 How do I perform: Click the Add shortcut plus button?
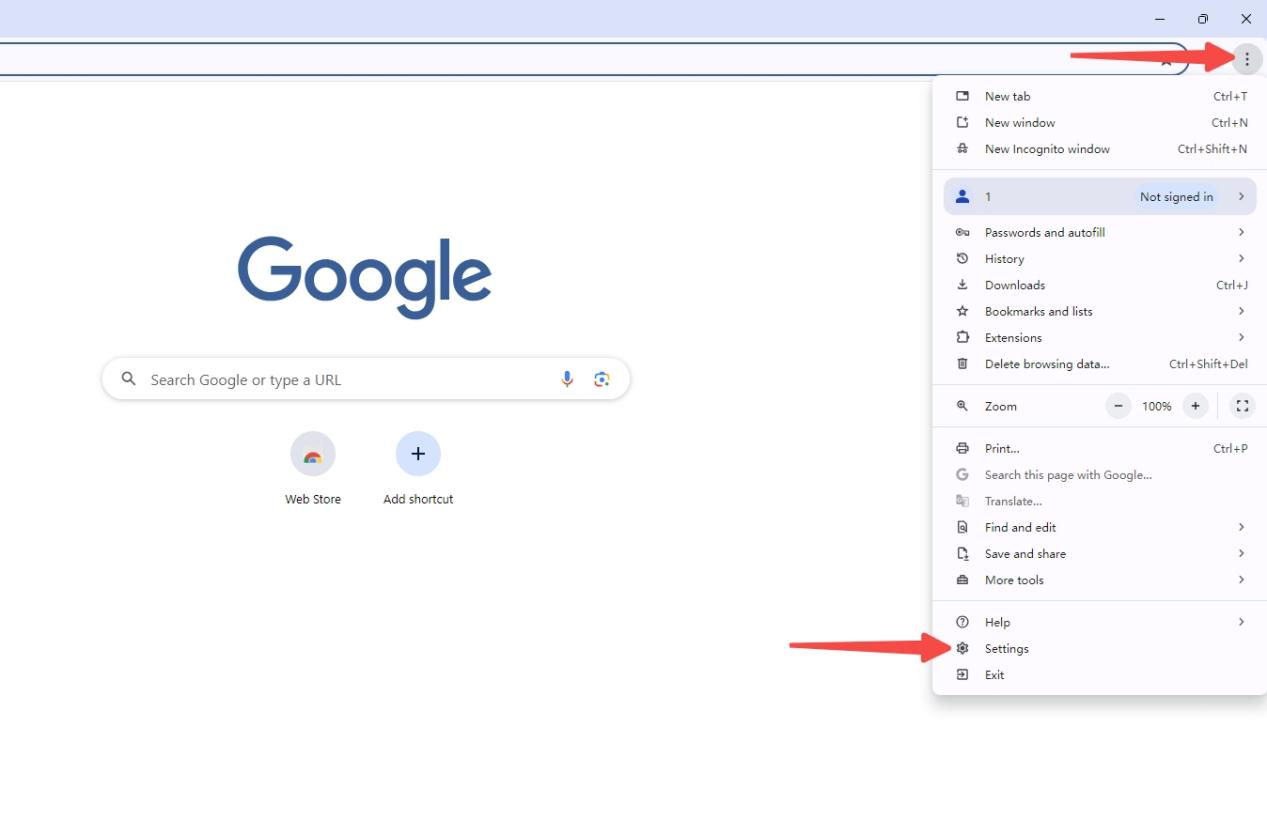point(418,454)
